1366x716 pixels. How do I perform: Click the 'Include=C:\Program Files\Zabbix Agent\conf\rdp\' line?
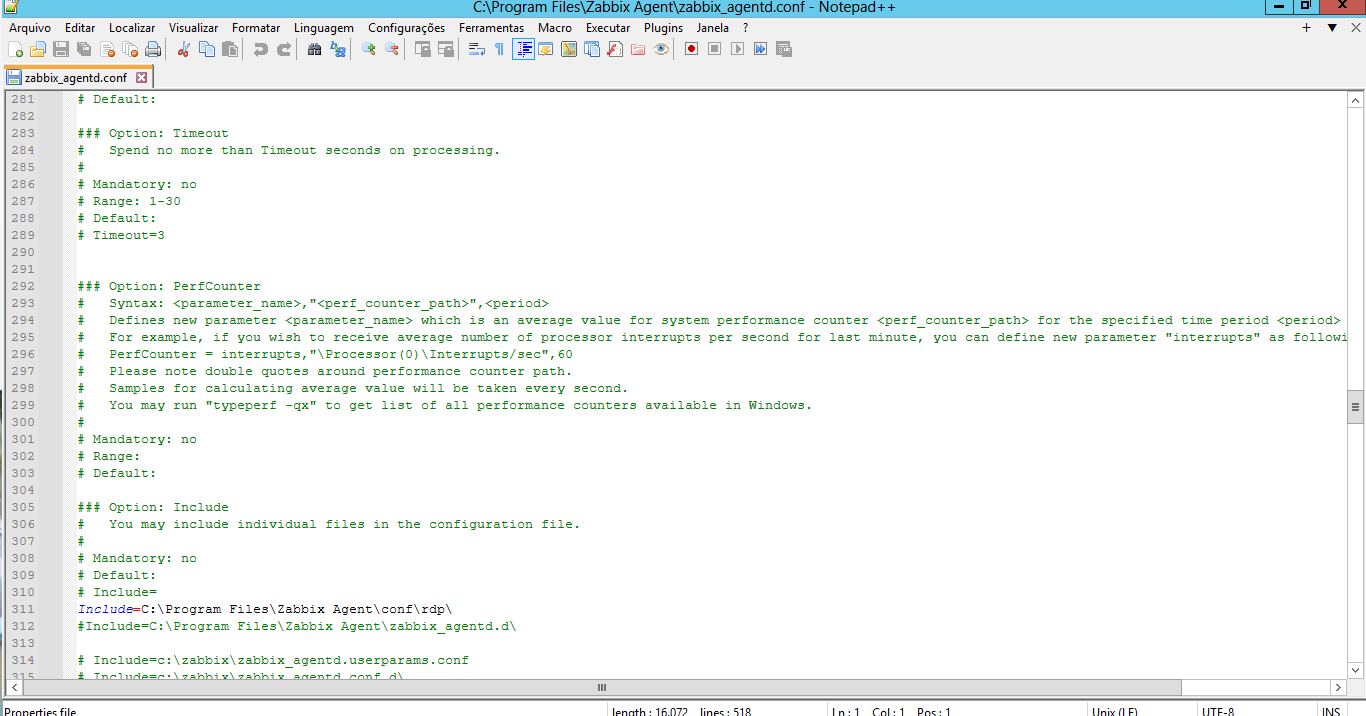click(266, 609)
